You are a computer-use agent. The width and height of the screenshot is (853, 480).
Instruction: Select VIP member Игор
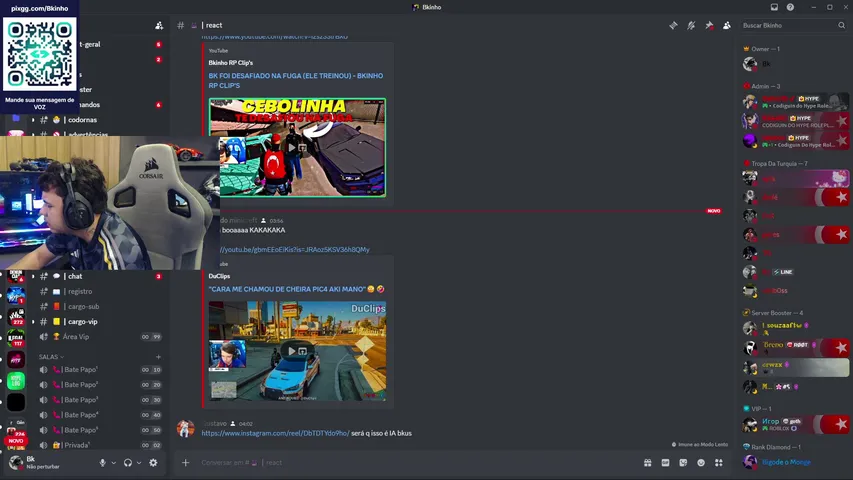pos(794,424)
